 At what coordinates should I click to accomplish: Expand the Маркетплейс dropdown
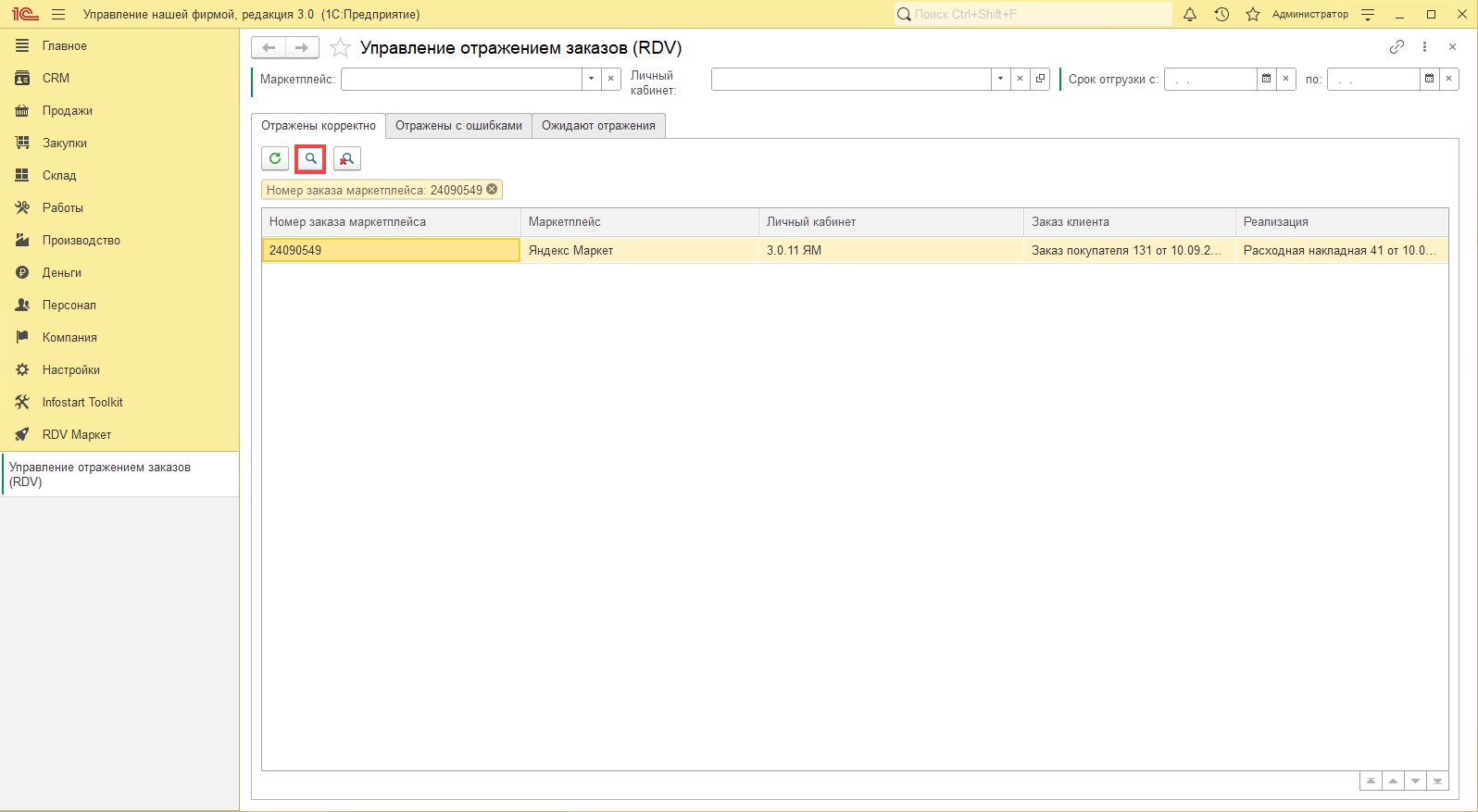click(591, 79)
